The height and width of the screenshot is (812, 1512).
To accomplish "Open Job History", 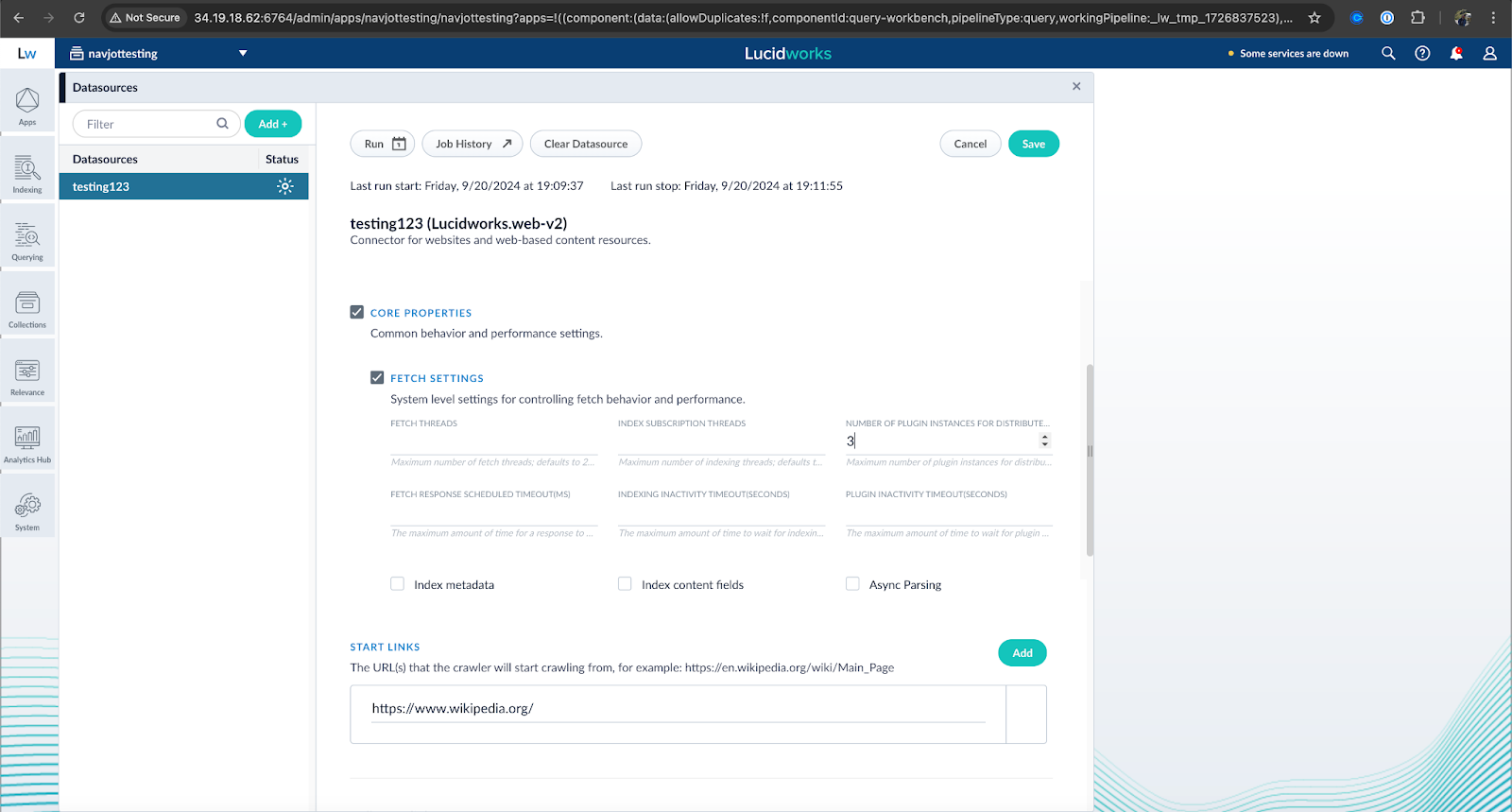I will 472,144.
